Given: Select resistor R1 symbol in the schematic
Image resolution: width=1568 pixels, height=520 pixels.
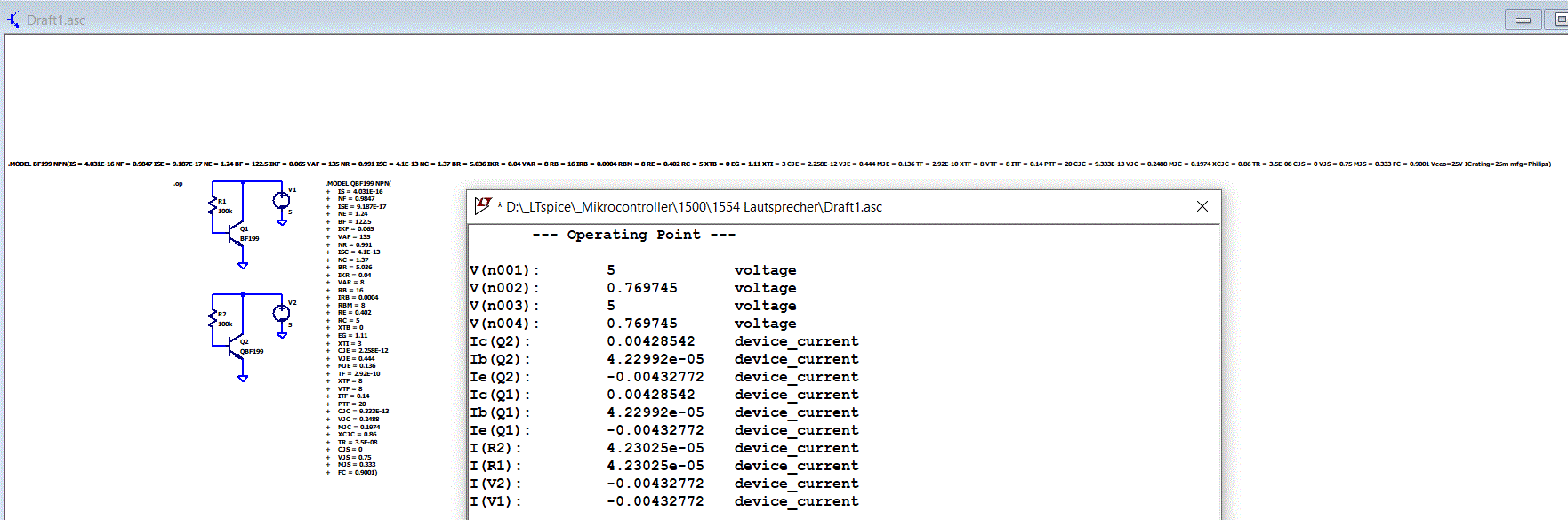Looking at the screenshot, I should (x=213, y=206).
